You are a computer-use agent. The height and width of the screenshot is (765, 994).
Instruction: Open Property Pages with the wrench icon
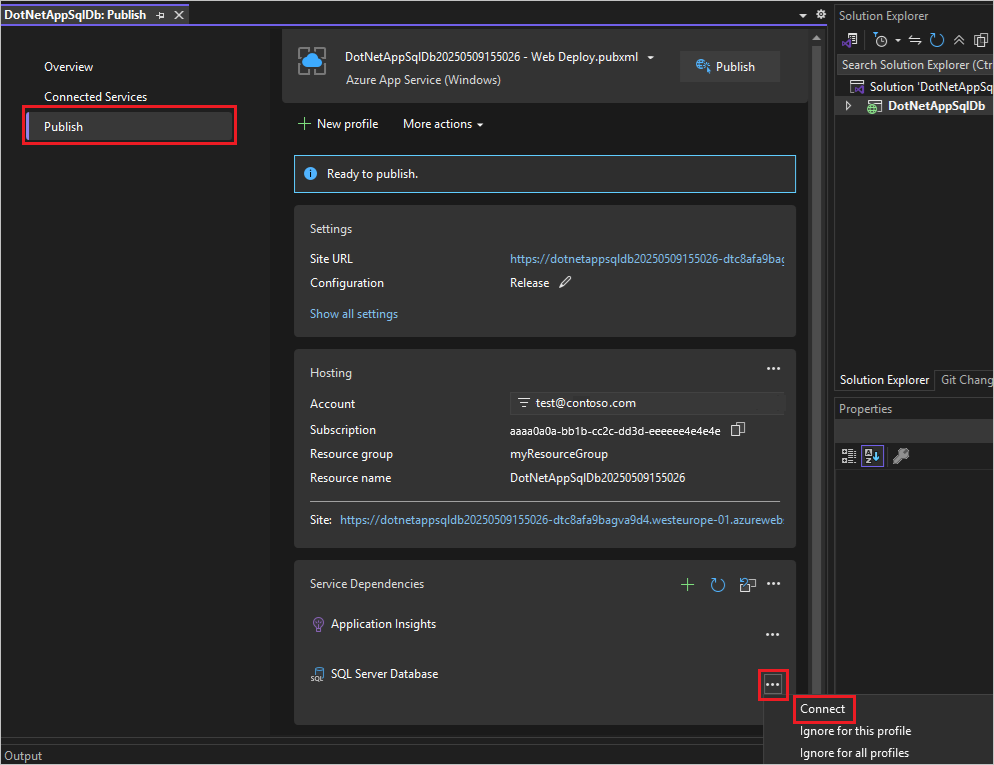click(x=898, y=456)
